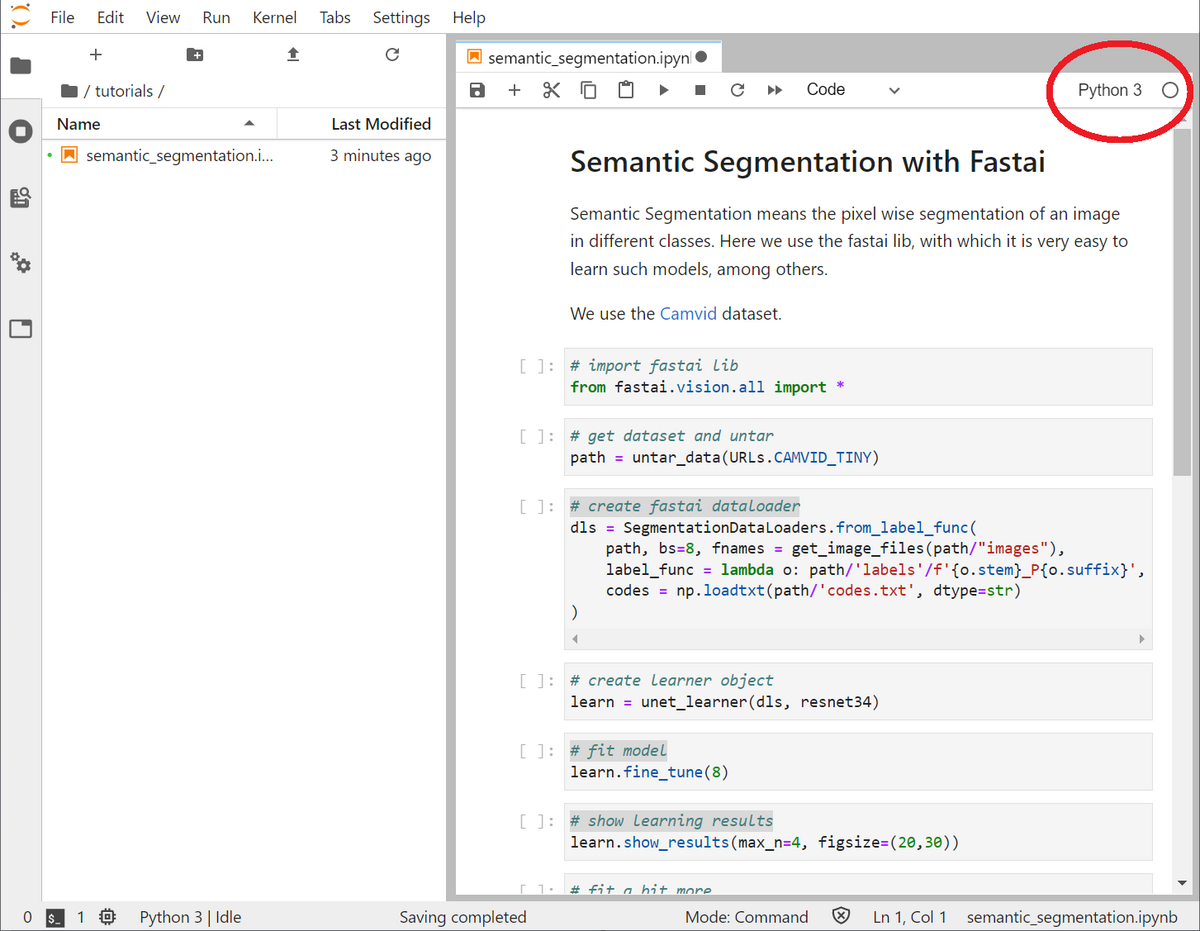Click the horizontal scrollbar under dataloader cell
The image size is (1200, 931).
pos(858,638)
